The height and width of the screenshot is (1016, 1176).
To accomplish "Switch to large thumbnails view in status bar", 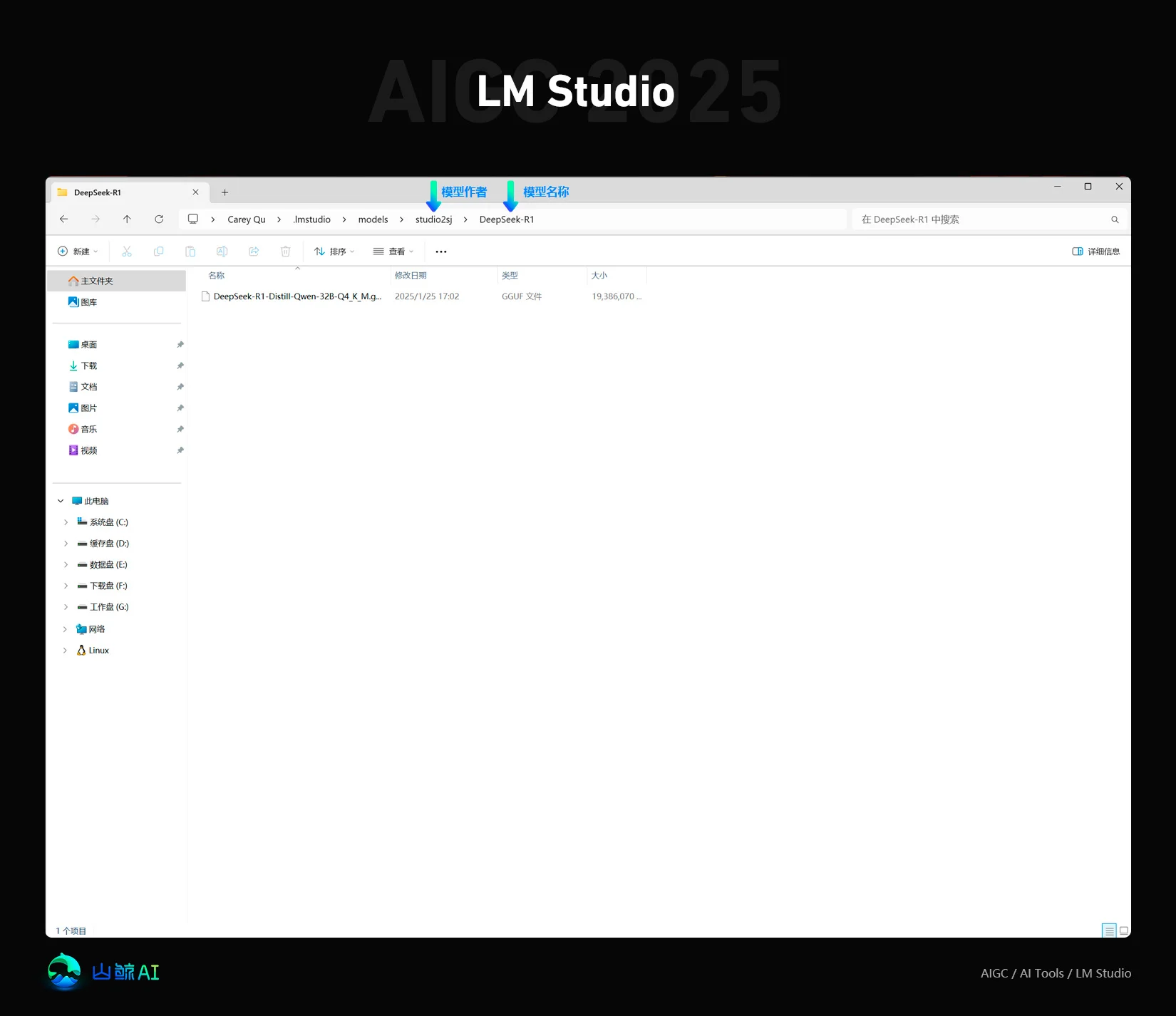I will pos(1123,931).
